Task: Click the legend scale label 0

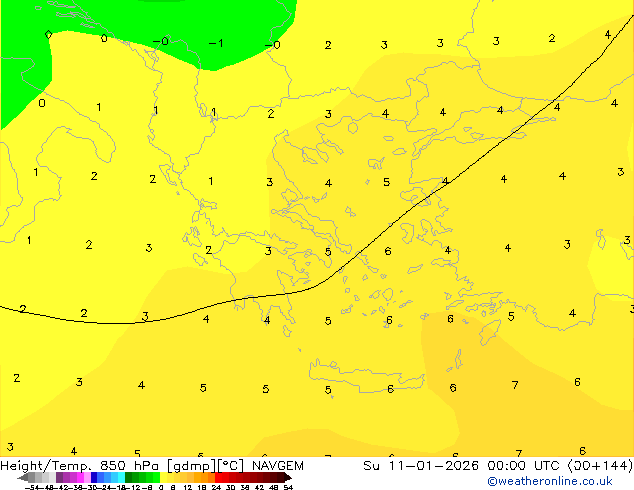Action: point(161,488)
